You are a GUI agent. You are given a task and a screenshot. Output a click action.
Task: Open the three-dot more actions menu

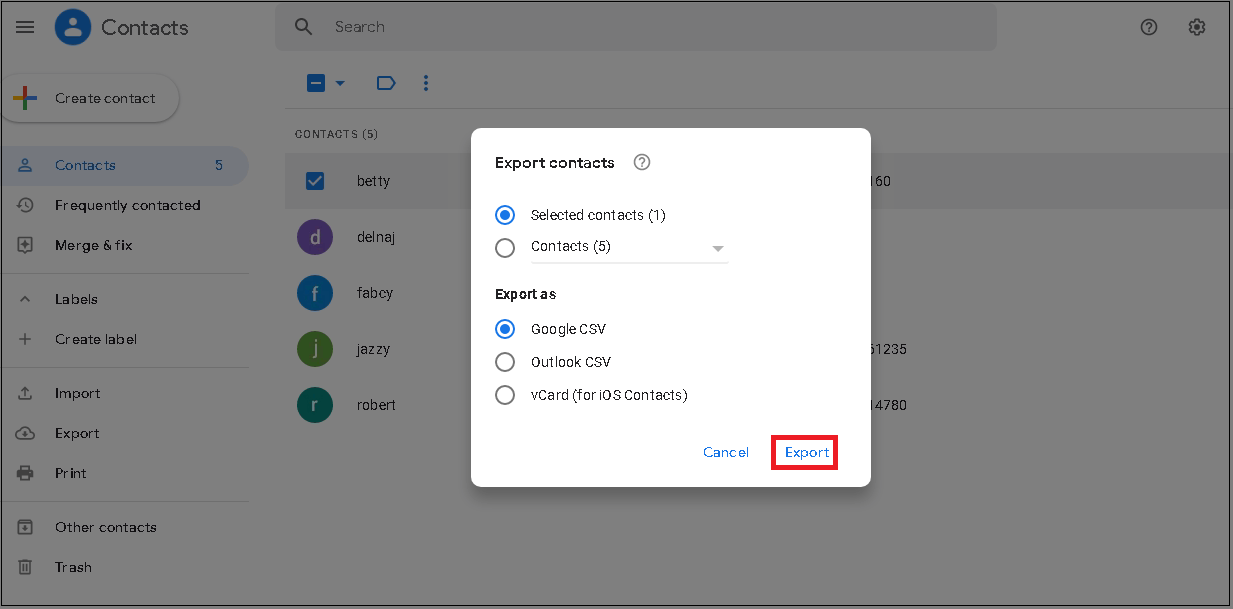426,83
